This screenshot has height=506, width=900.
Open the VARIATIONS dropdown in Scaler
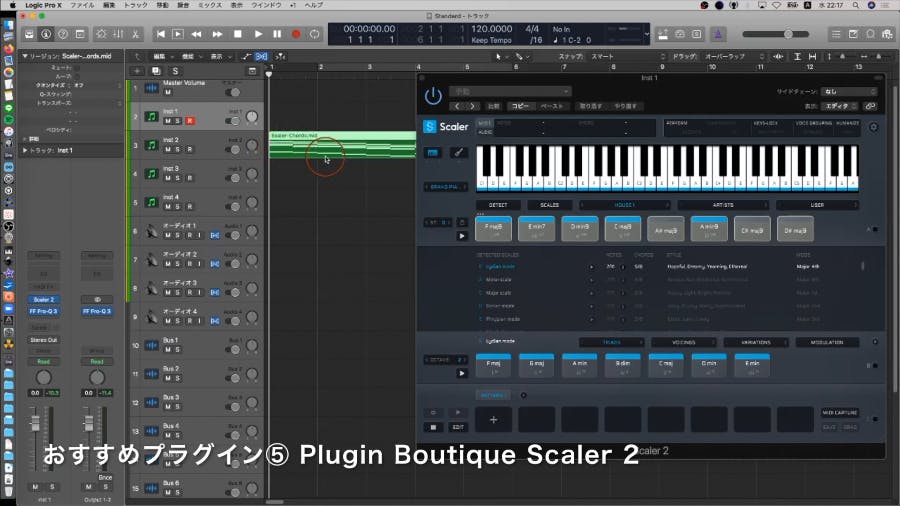coord(756,342)
